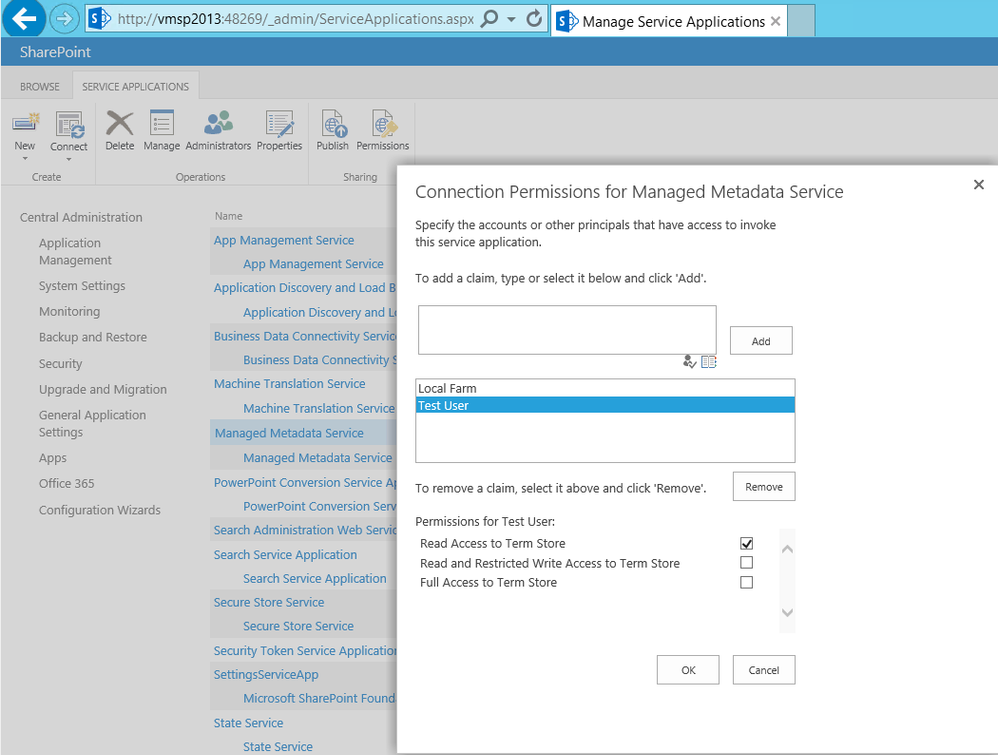Check Full Access to Term Store

pos(747,582)
